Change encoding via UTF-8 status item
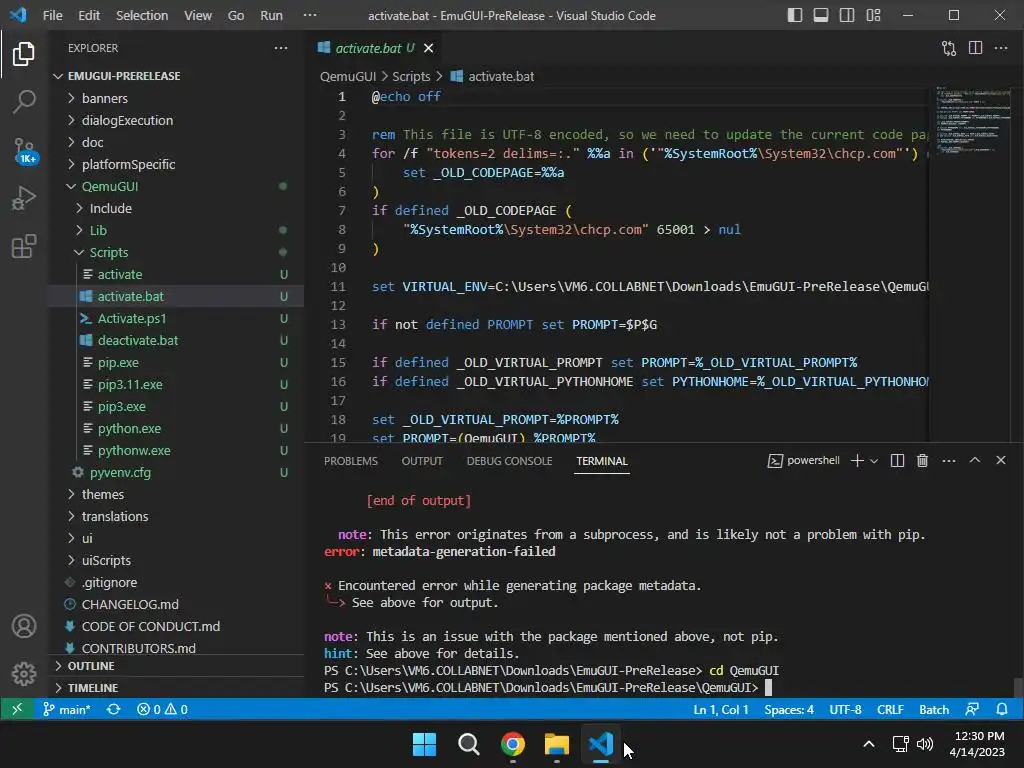The image size is (1024, 768). pos(845,709)
